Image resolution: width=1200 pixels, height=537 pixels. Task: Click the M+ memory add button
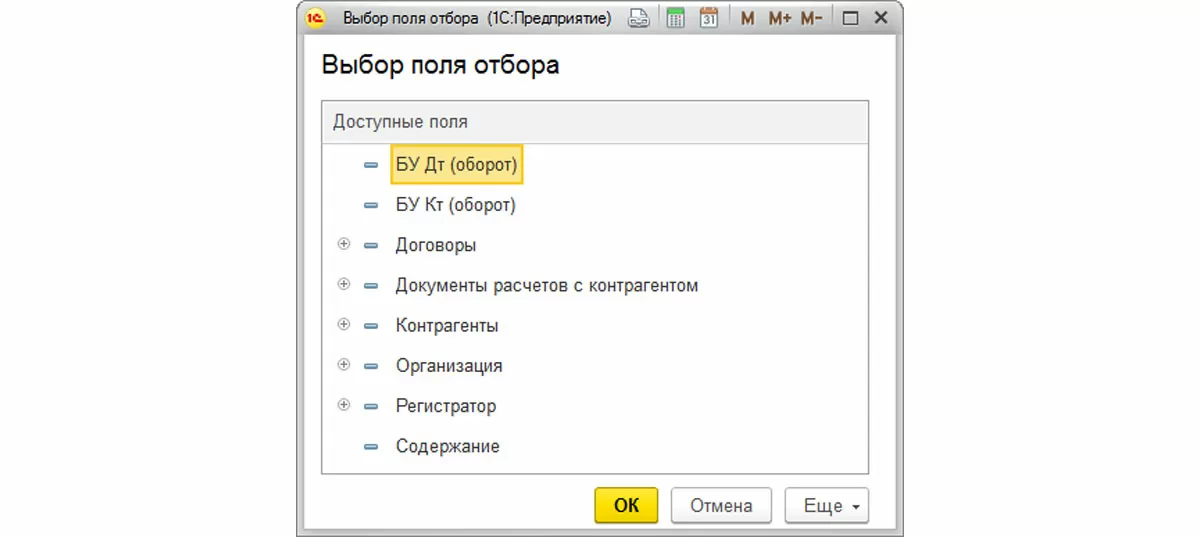click(780, 18)
